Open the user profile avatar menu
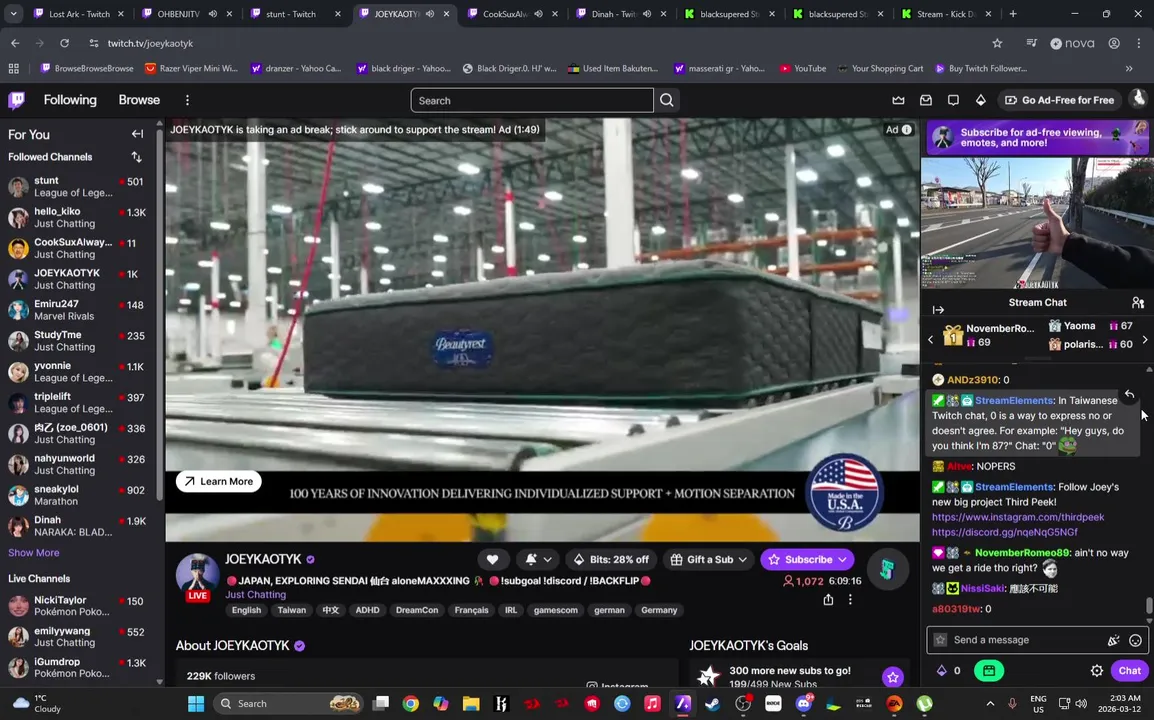Screen dimensions: 1154x720 (1139, 99)
